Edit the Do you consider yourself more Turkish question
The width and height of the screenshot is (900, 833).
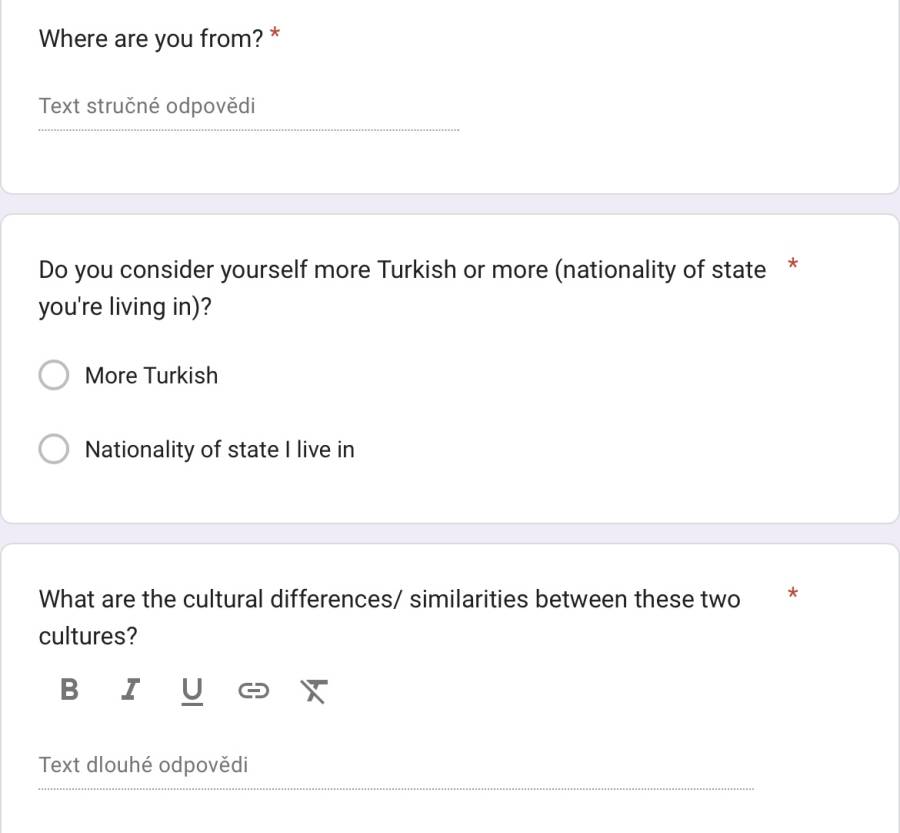coord(402,288)
